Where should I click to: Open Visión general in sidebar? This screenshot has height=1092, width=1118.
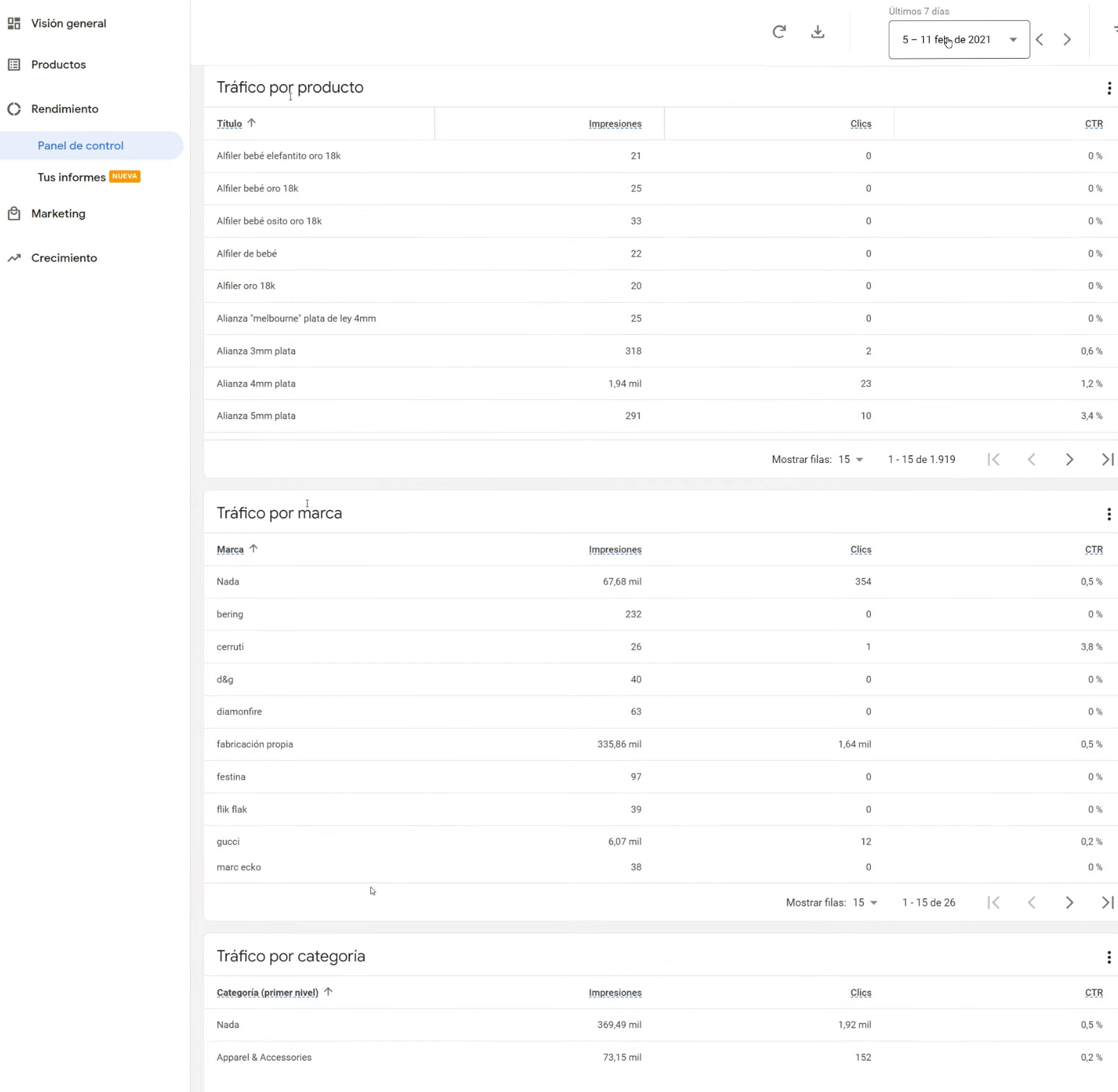(x=68, y=23)
